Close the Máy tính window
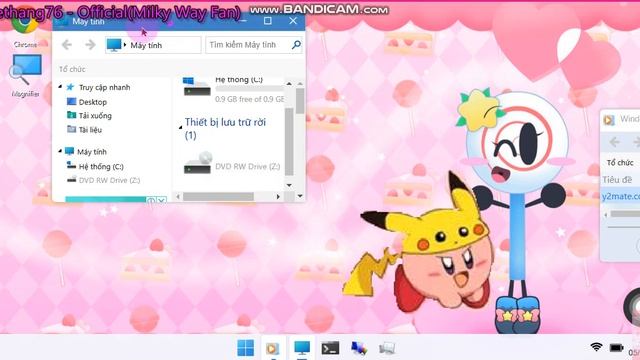This screenshot has width=640, height=360. (x=293, y=20)
